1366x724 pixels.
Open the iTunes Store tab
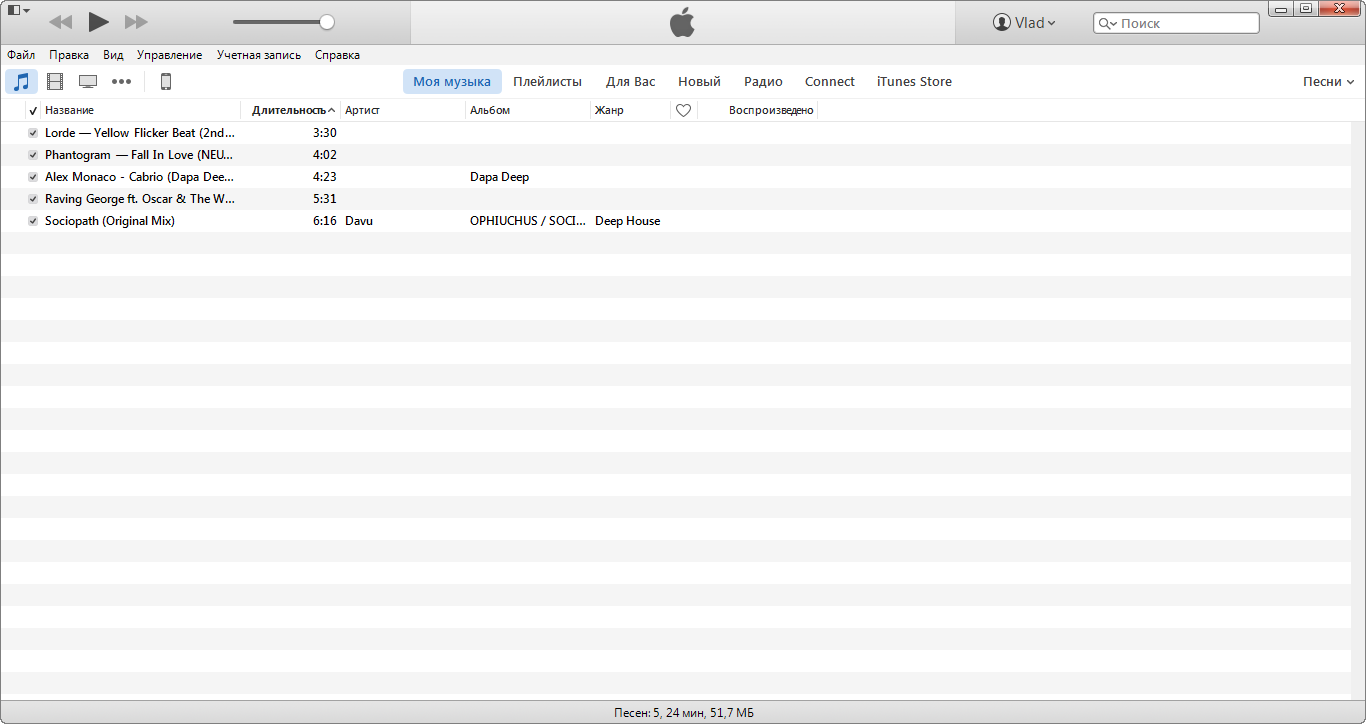click(914, 82)
